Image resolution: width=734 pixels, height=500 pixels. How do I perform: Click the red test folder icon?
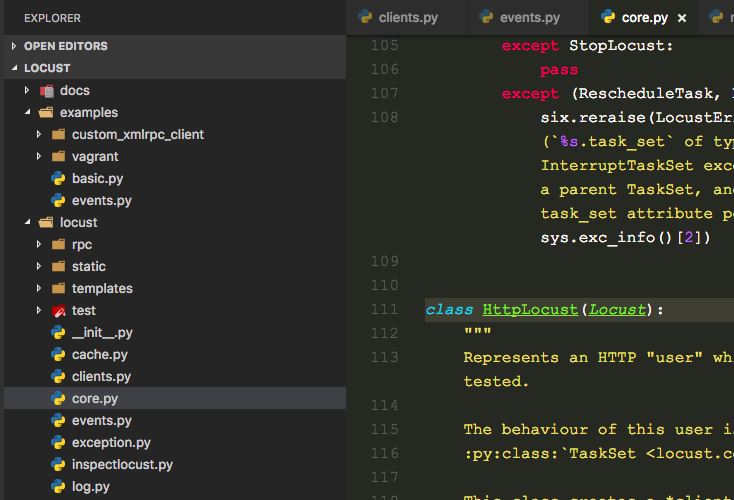click(x=59, y=311)
